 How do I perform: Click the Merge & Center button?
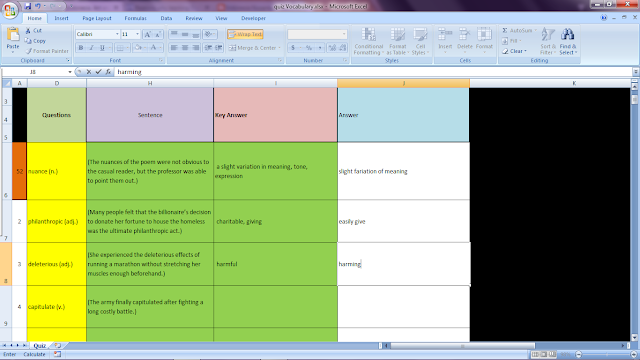(x=253, y=48)
